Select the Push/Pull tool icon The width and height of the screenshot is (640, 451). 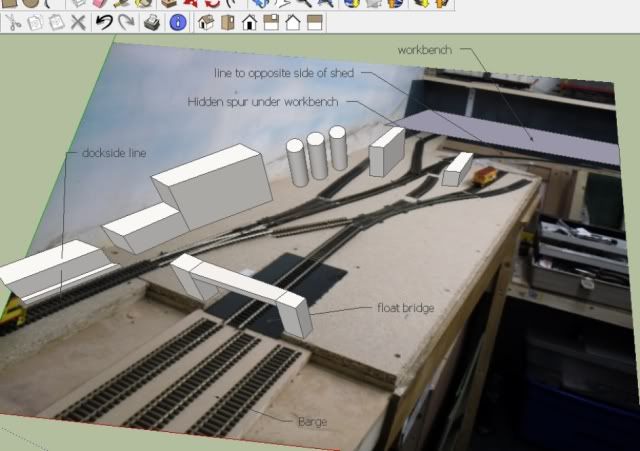[x=169, y=4]
